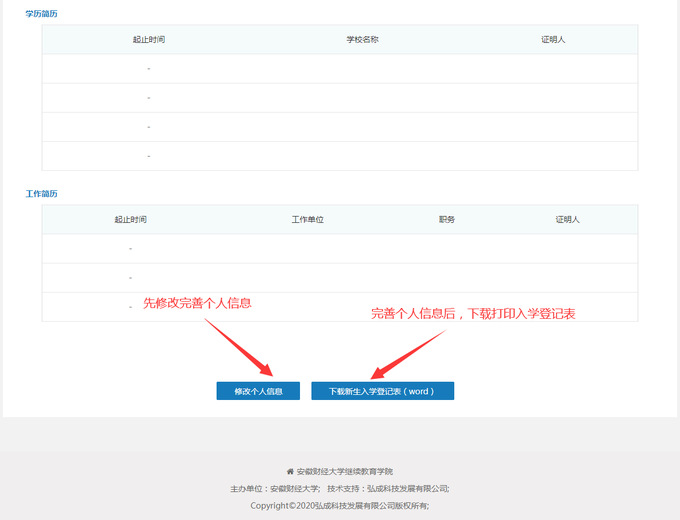Click 职务 column header
This screenshot has width=680, height=520.
[x=446, y=219]
